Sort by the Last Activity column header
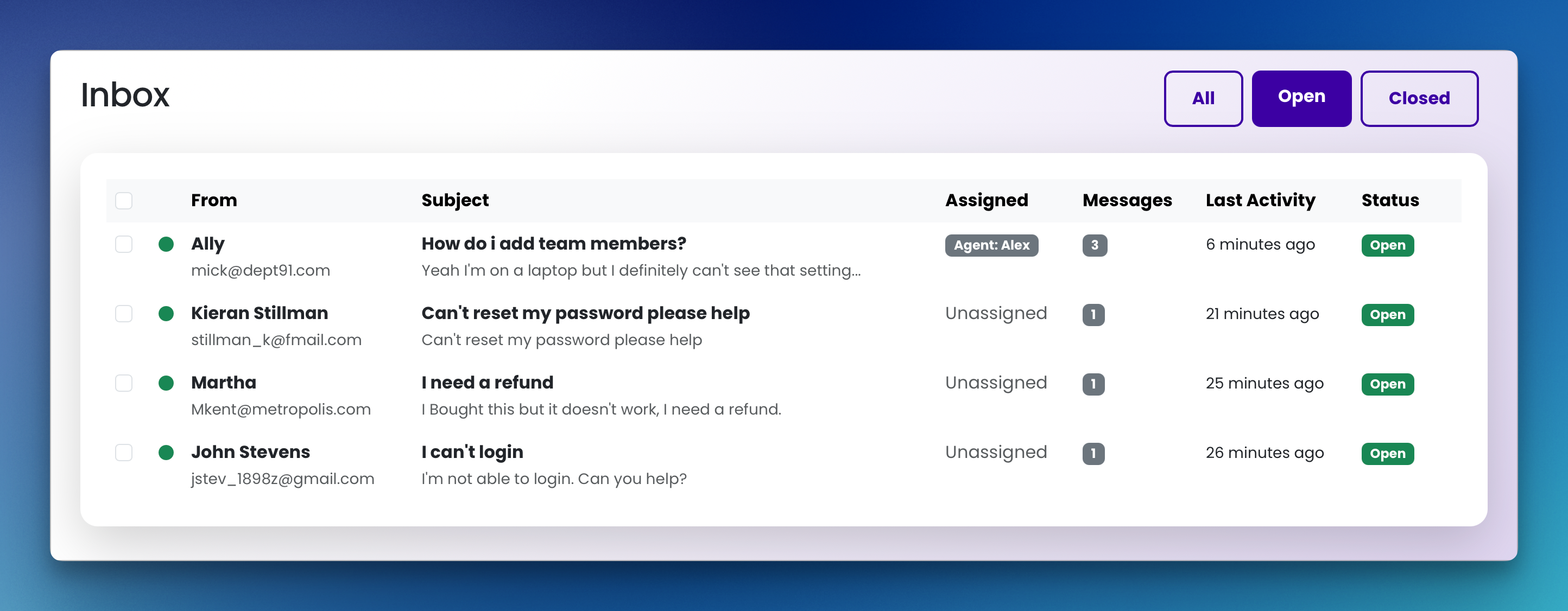 tap(1260, 200)
